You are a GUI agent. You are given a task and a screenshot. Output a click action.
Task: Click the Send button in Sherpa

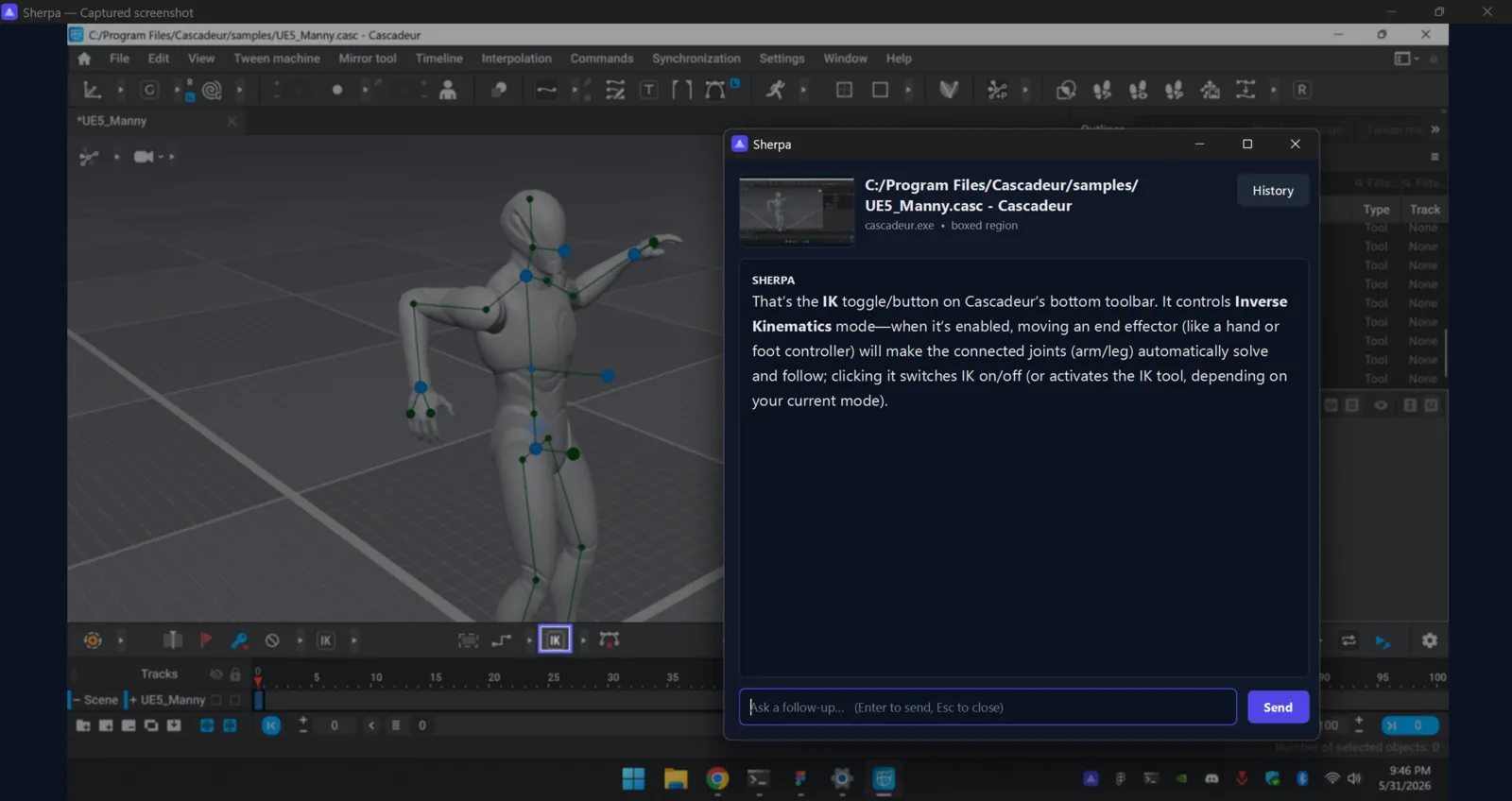click(x=1278, y=707)
